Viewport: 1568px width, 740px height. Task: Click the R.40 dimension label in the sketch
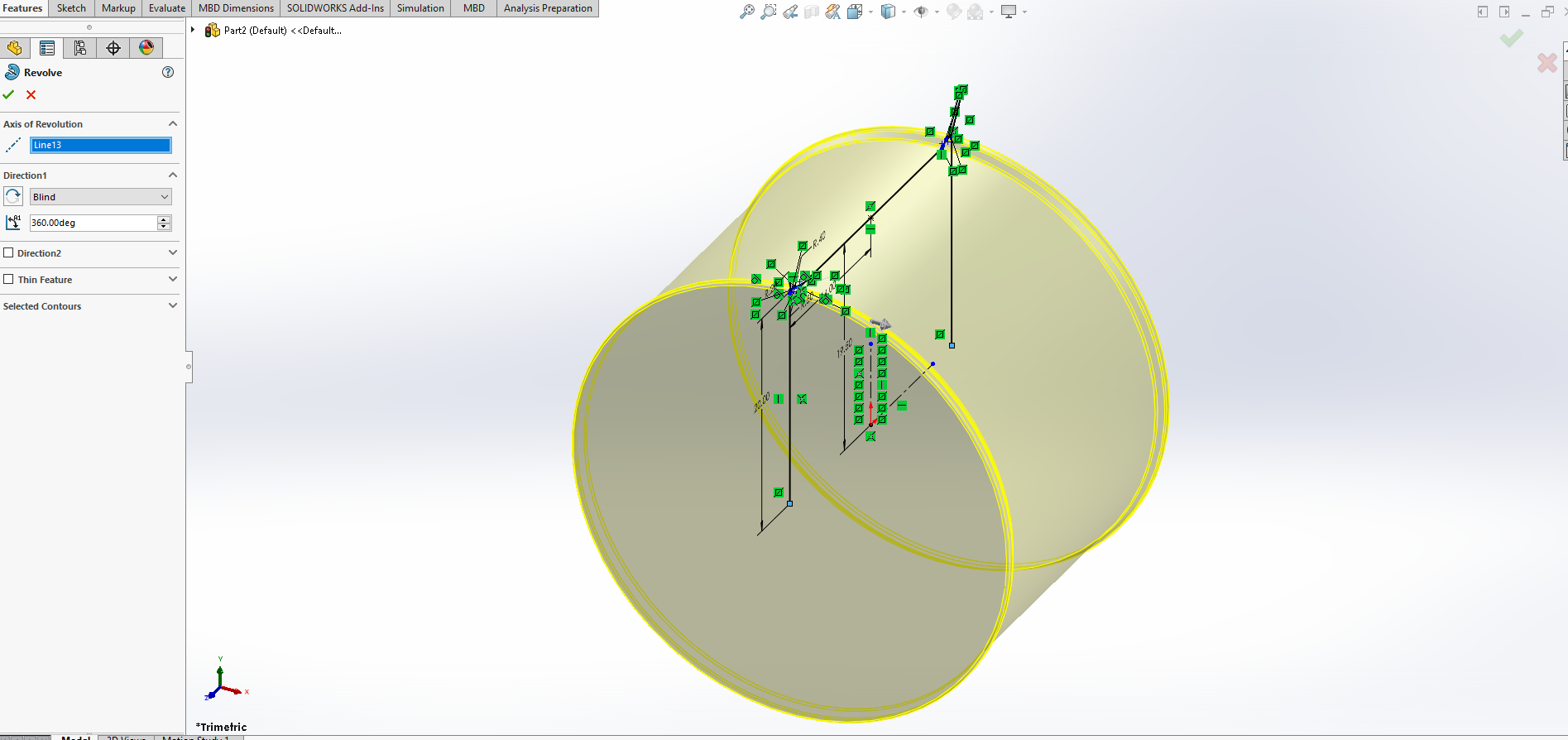(x=818, y=241)
